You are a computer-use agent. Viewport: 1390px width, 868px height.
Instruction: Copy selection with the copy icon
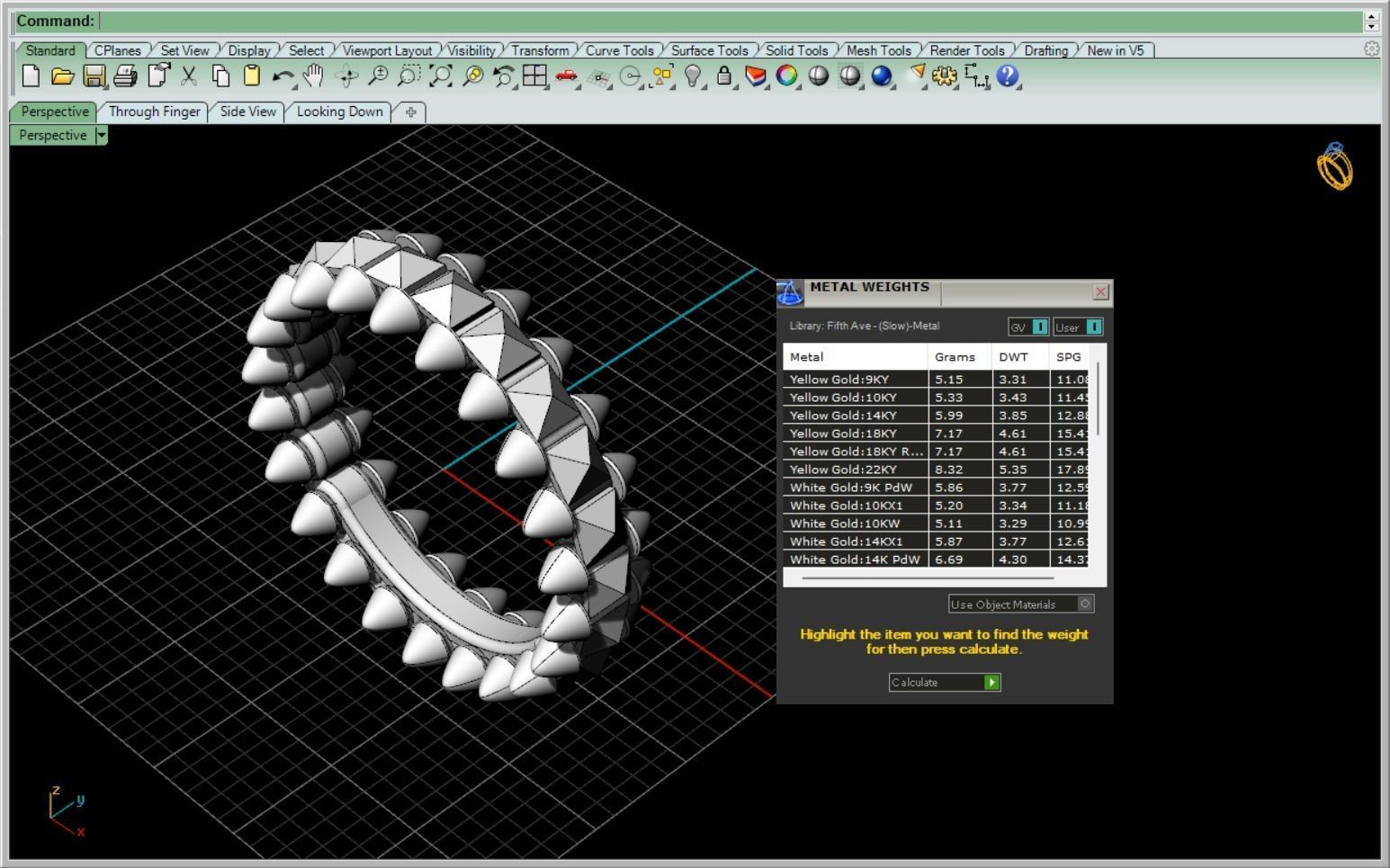220,76
